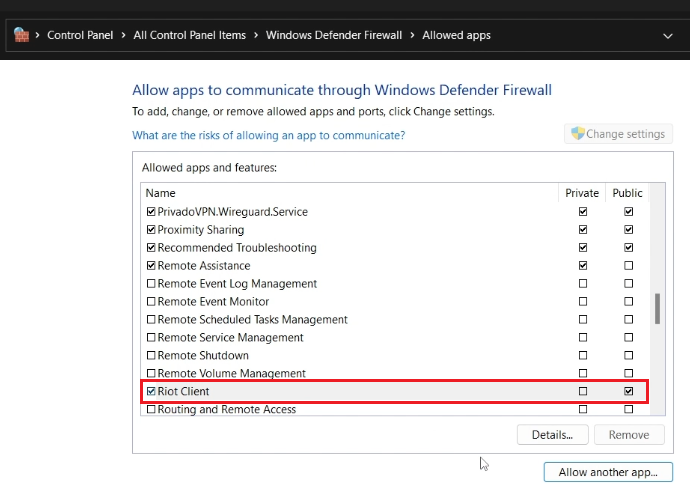Click the shield icon on Change settings

pyautogui.click(x=576, y=134)
